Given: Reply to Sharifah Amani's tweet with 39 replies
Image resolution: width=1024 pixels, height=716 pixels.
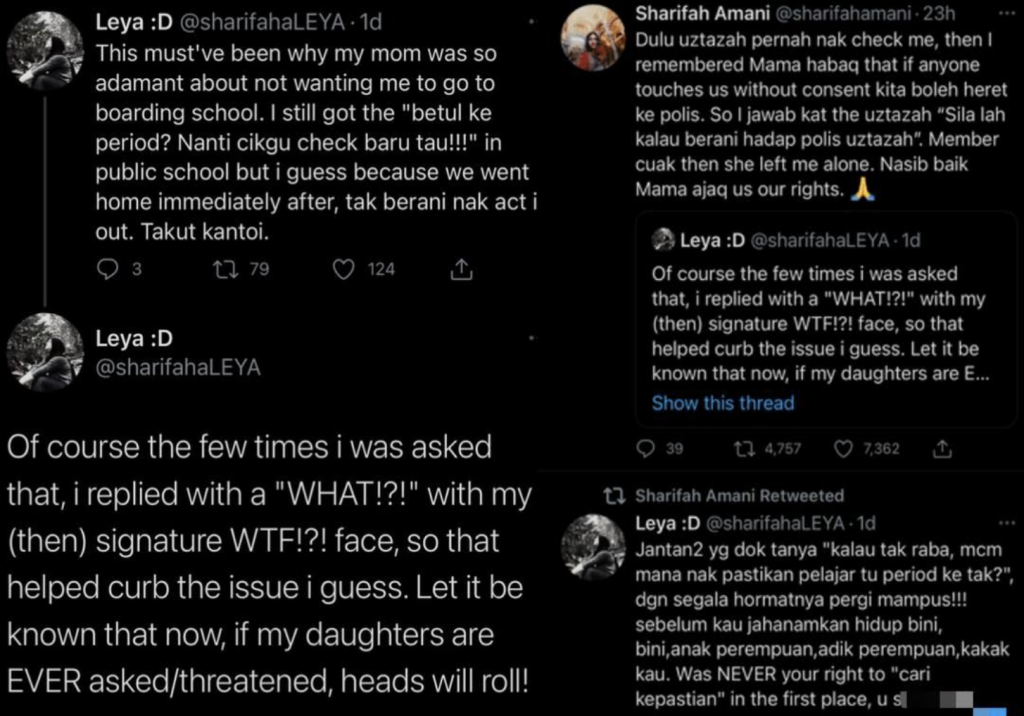Looking at the screenshot, I should [x=645, y=449].
